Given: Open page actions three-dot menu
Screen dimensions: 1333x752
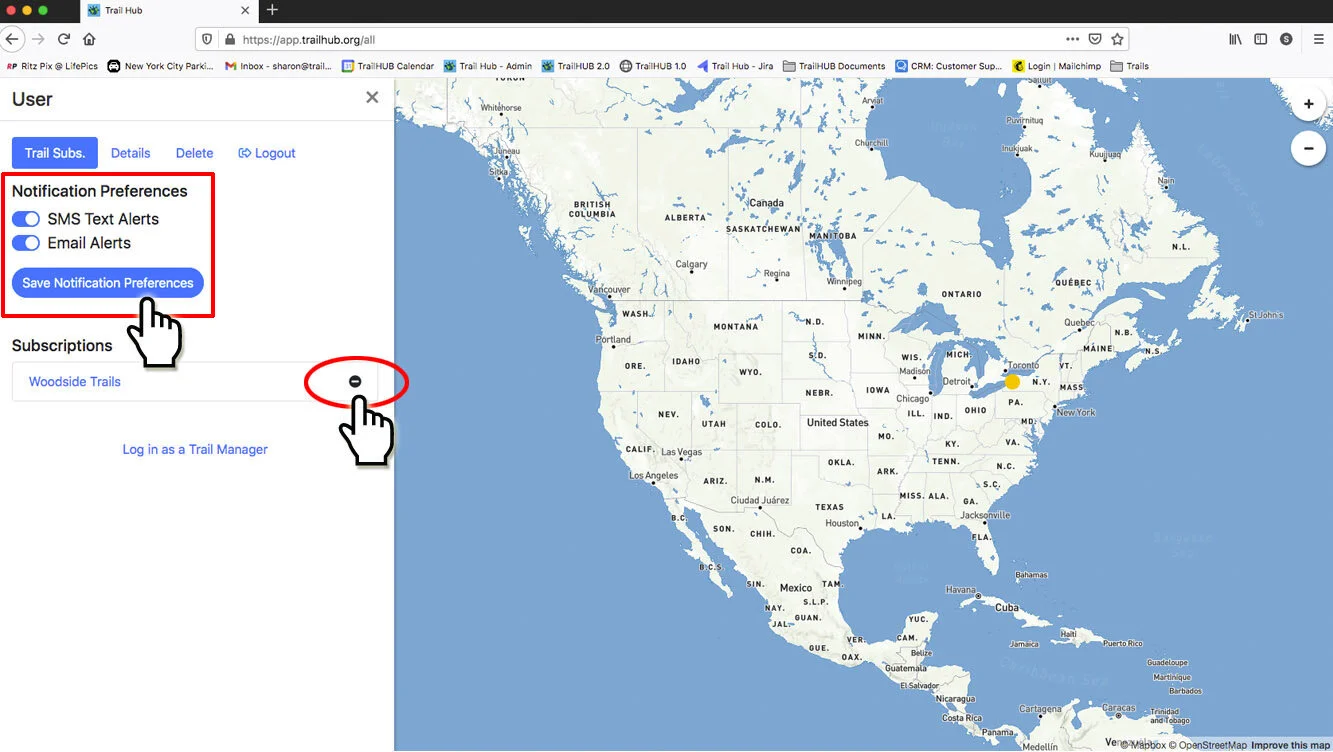Looking at the screenshot, I should click(1072, 39).
